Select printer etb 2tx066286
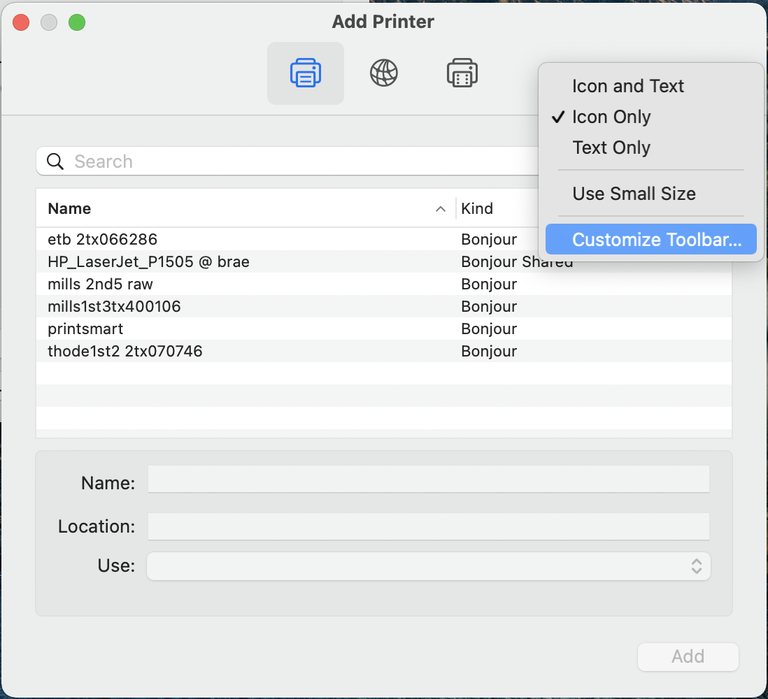 pos(103,240)
